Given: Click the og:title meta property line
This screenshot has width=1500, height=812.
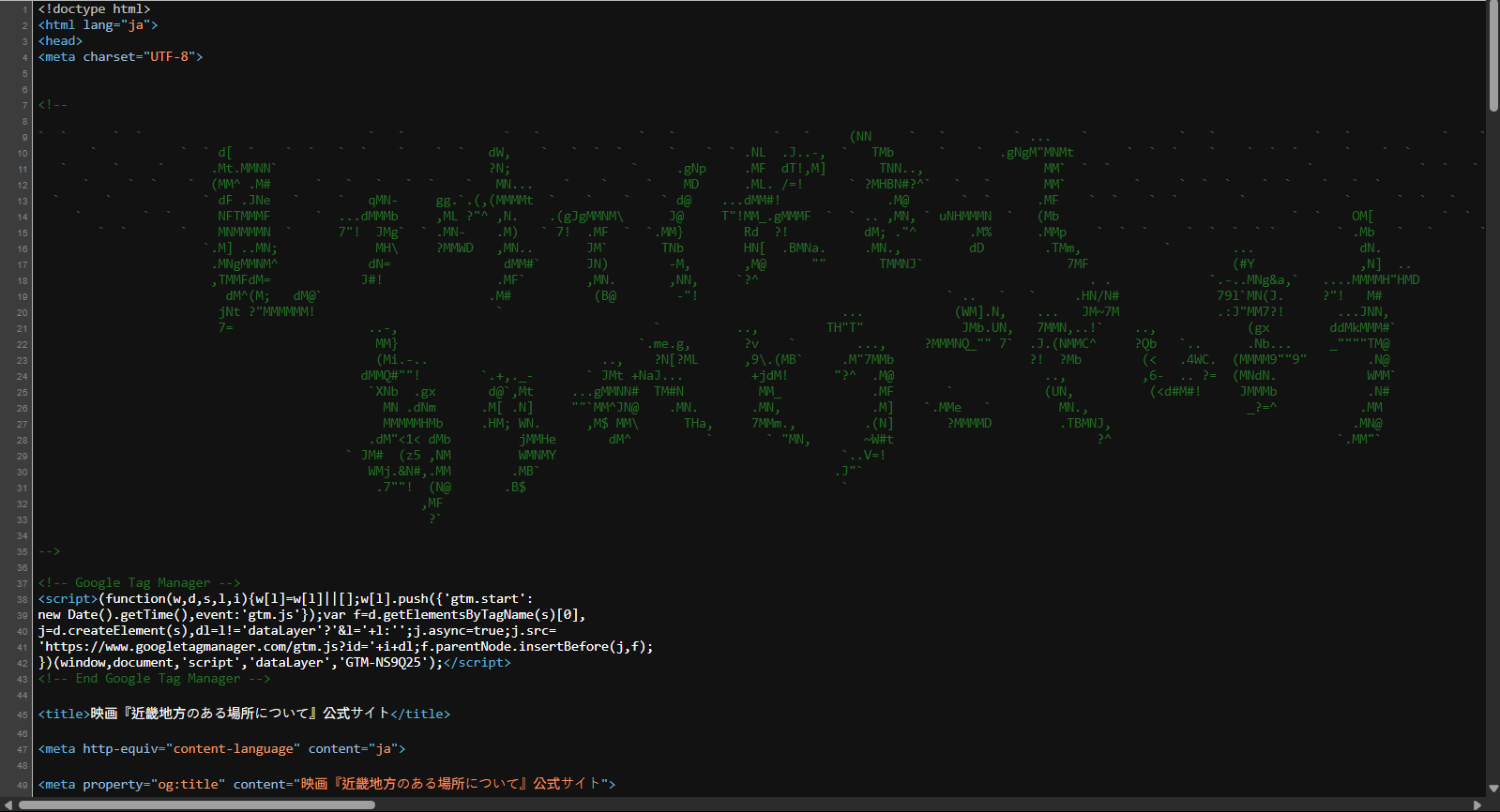Looking at the screenshot, I should 326,784.
